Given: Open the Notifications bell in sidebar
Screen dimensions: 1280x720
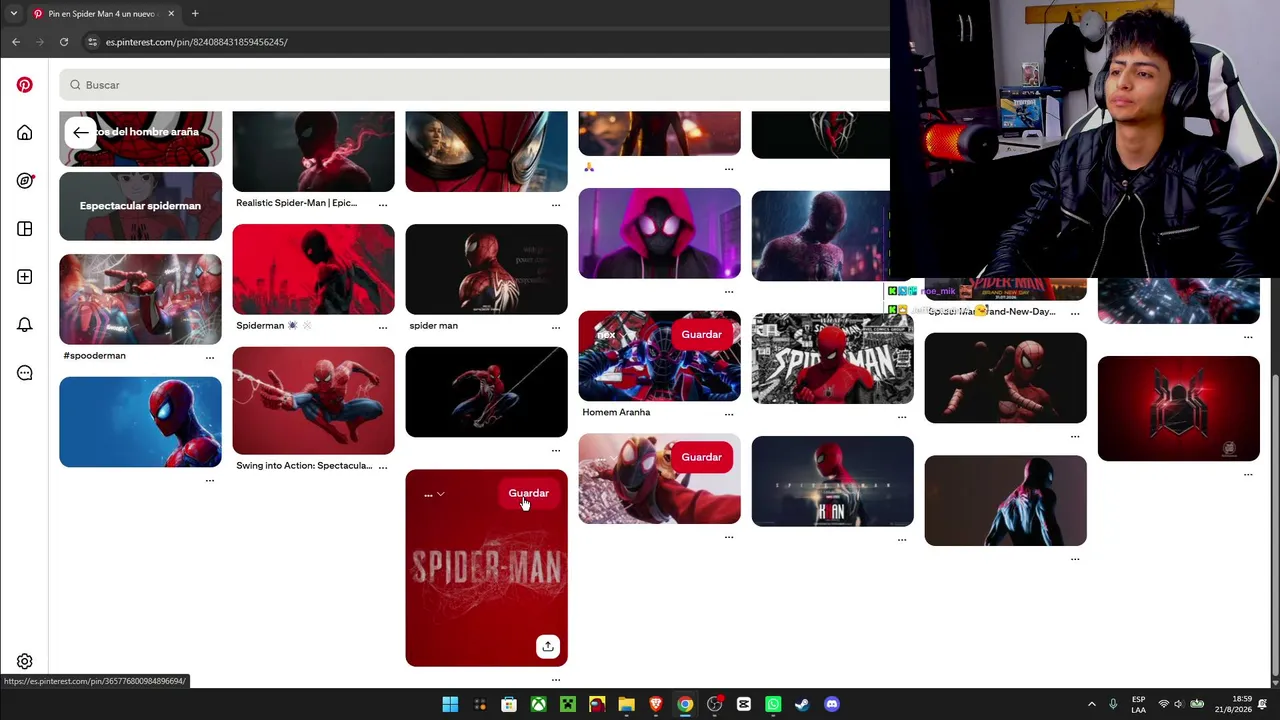Looking at the screenshot, I should 24,325.
